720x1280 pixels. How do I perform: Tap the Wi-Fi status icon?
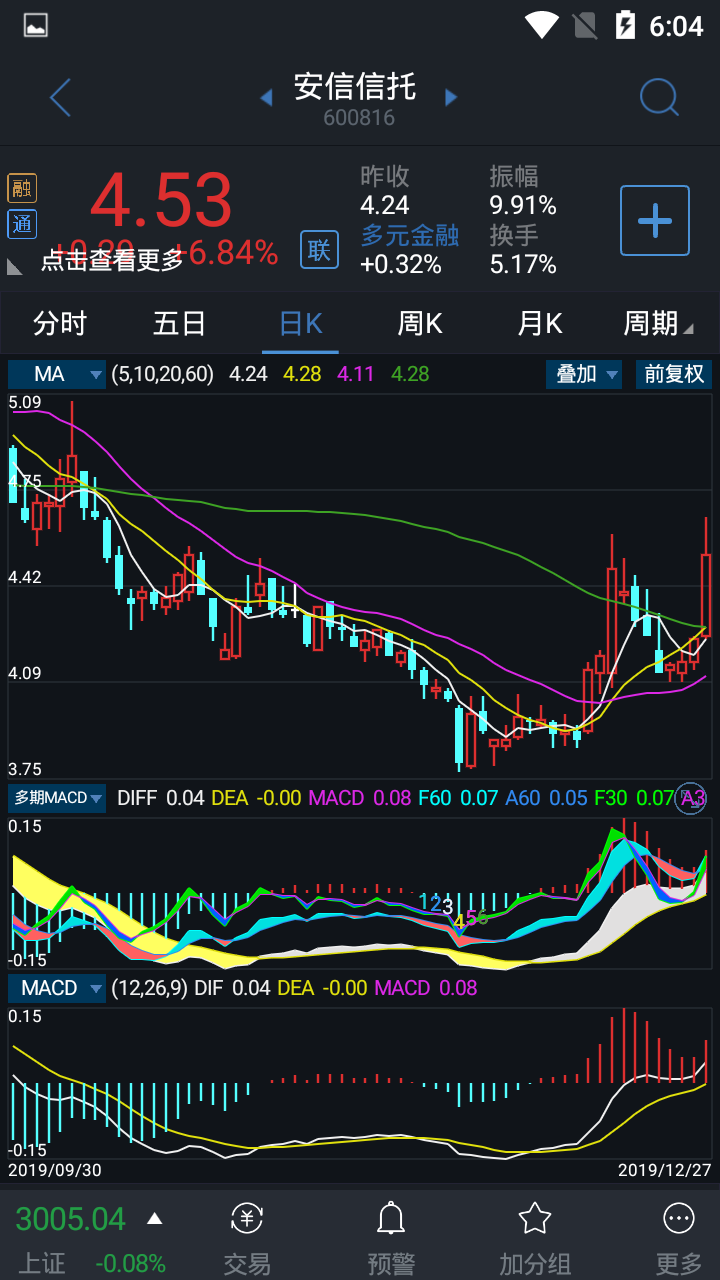[541, 25]
